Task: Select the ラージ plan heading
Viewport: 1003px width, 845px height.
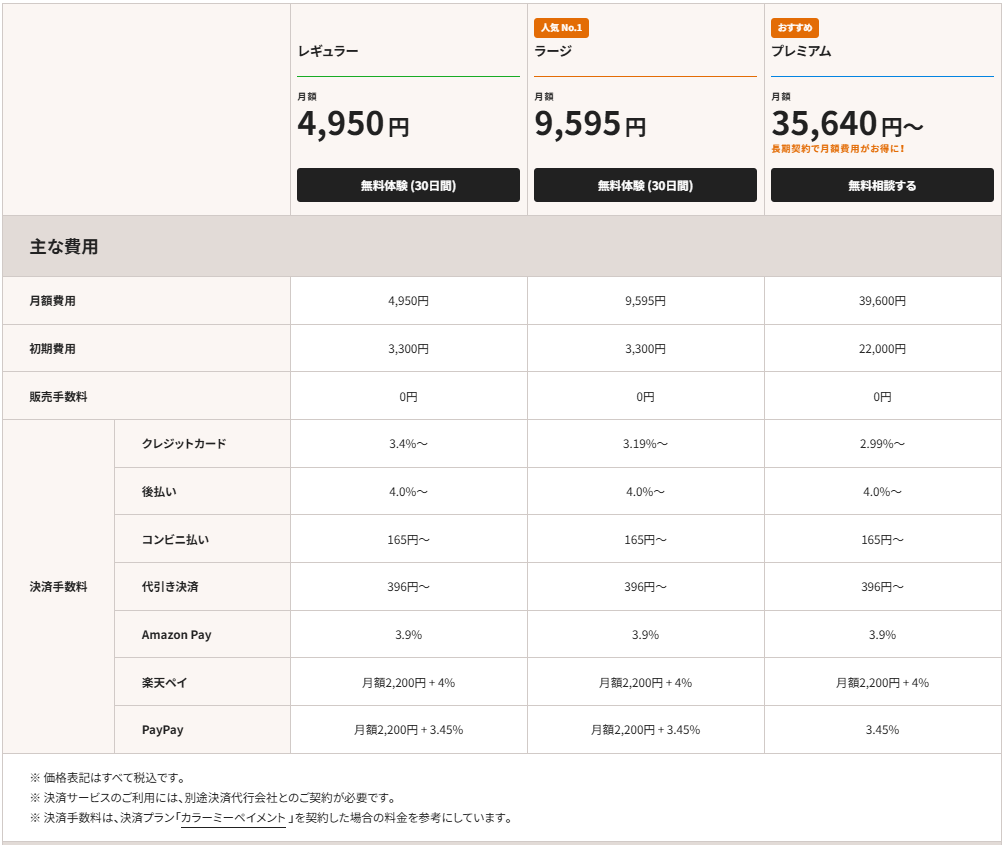Action: click(x=553, y=51)
